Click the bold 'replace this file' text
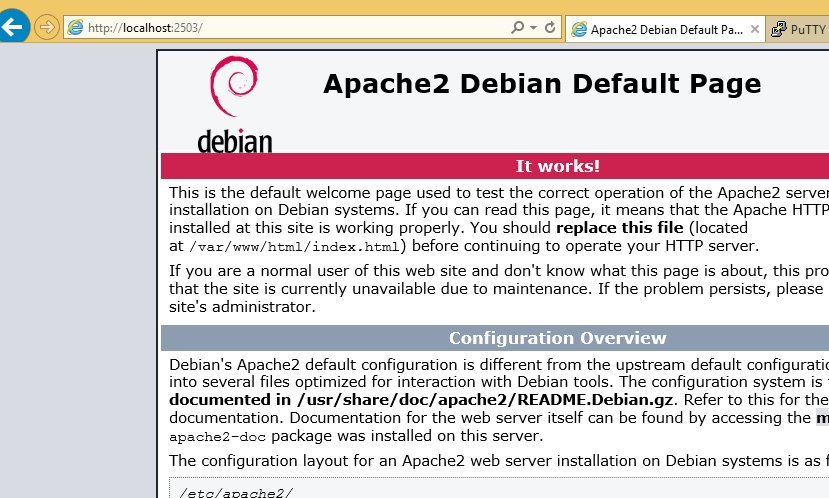This screenshot has height=498, width=829. click(620, 228)
